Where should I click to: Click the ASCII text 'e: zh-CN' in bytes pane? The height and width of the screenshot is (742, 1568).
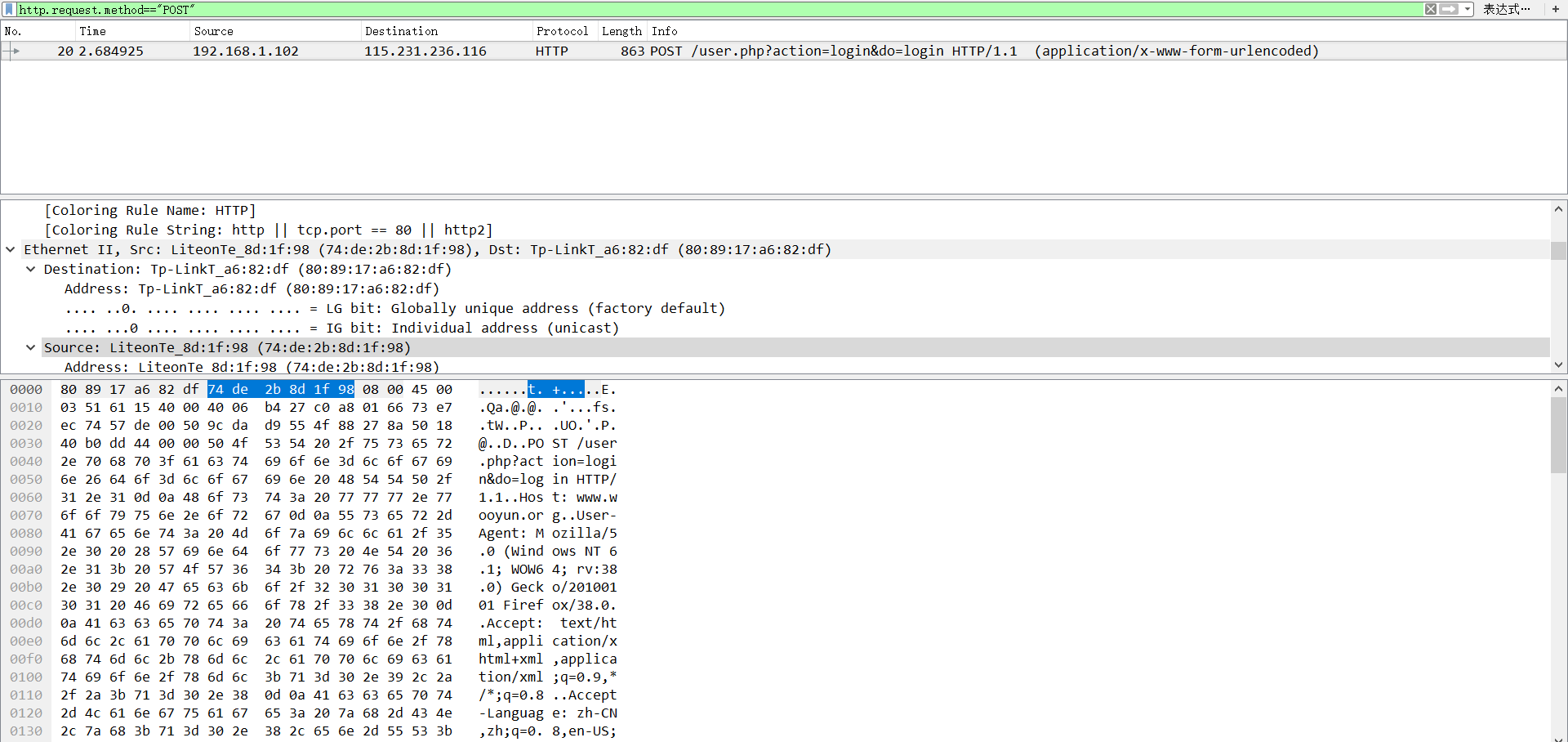(585, 713)
